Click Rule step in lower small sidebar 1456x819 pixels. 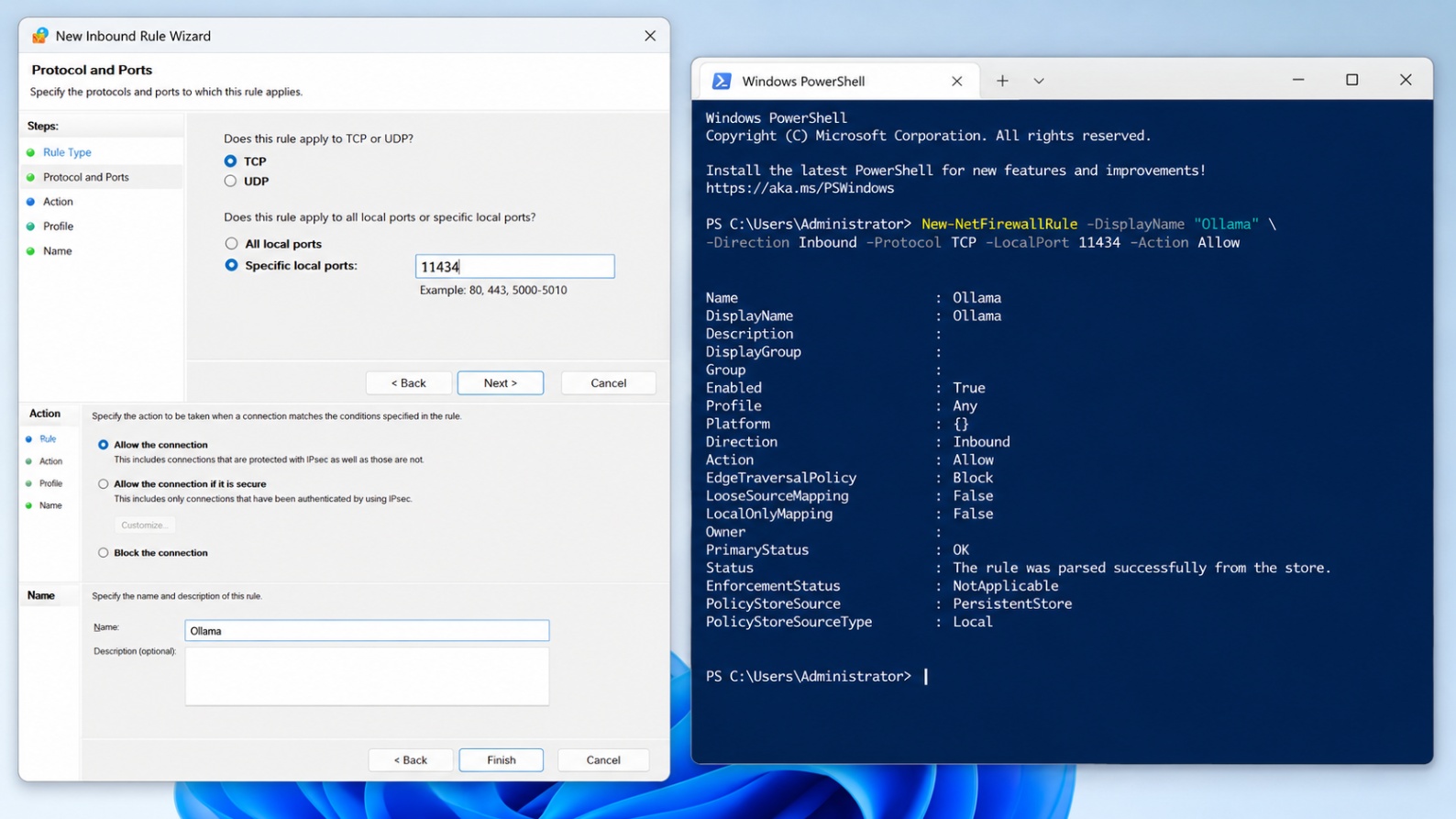pyautogui.click(x=48, y=439)
